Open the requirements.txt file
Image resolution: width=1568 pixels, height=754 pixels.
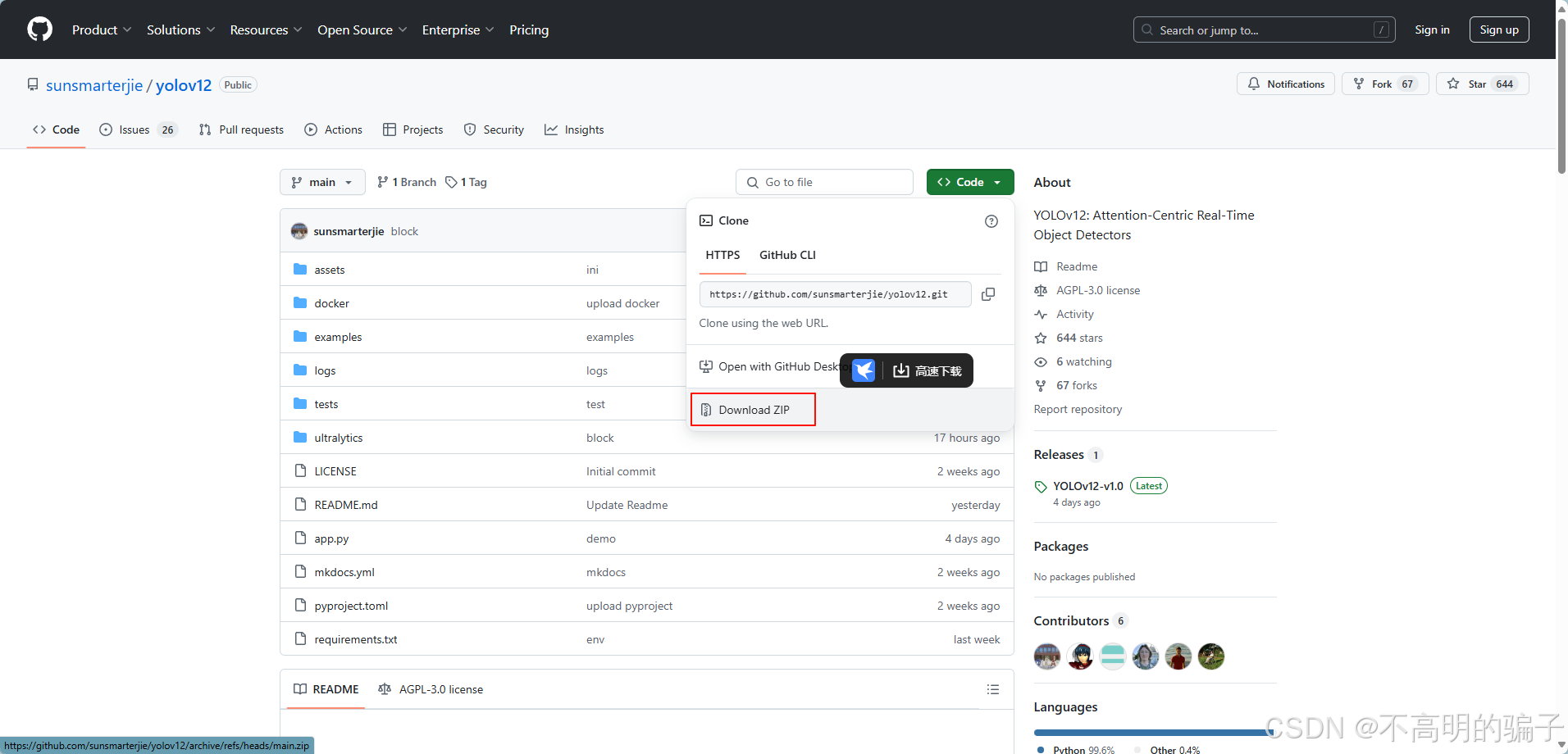(x=356, y=639)
